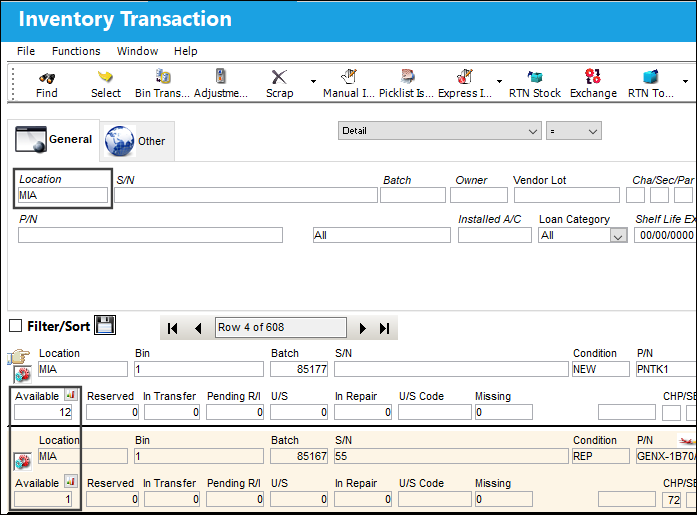Click the RTN Stock tool

coord(535,84)
